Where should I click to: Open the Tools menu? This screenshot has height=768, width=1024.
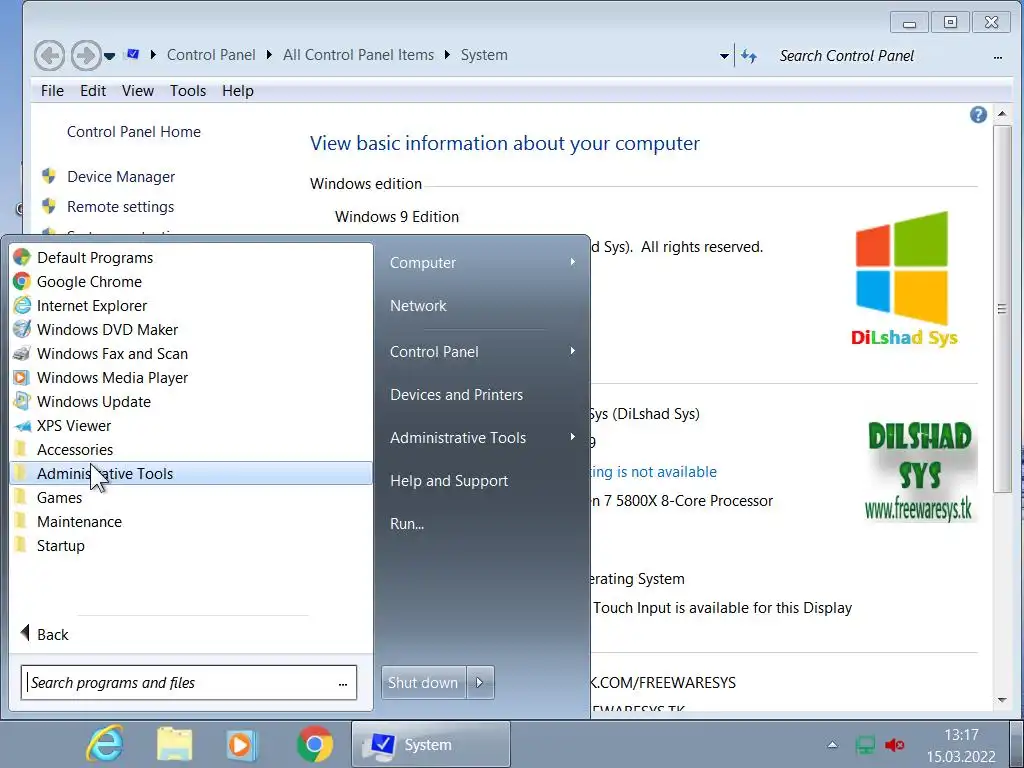click(188, 91)
